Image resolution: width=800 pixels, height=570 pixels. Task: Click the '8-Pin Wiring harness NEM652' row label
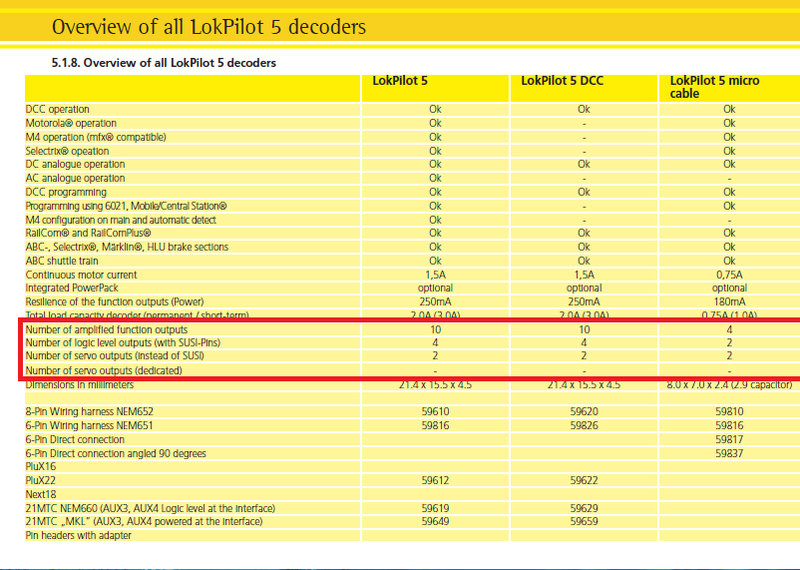coord(89,412)
